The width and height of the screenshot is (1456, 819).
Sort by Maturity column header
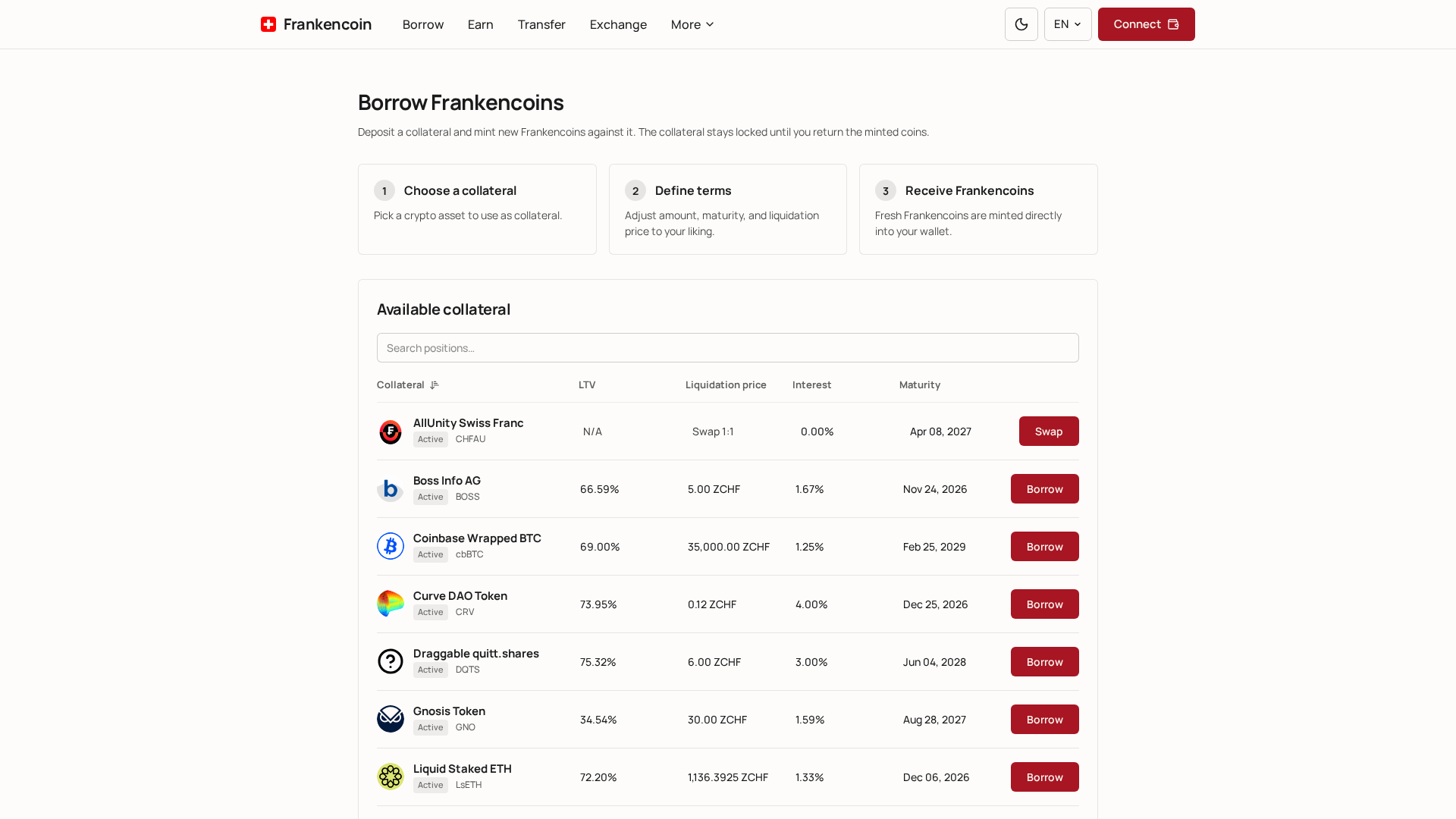(x=920, y=385)
